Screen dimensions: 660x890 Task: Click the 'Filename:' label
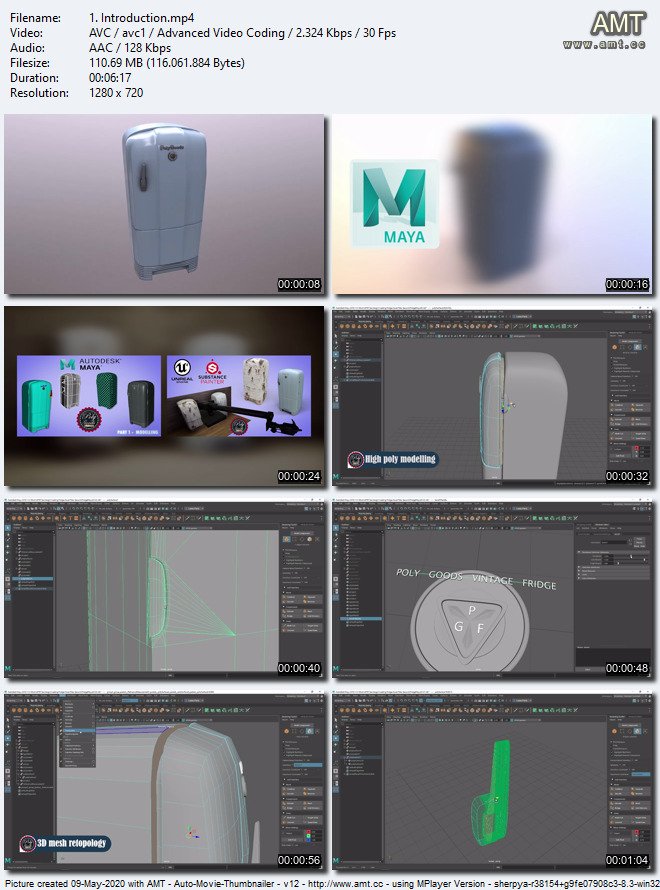(35, 18)
